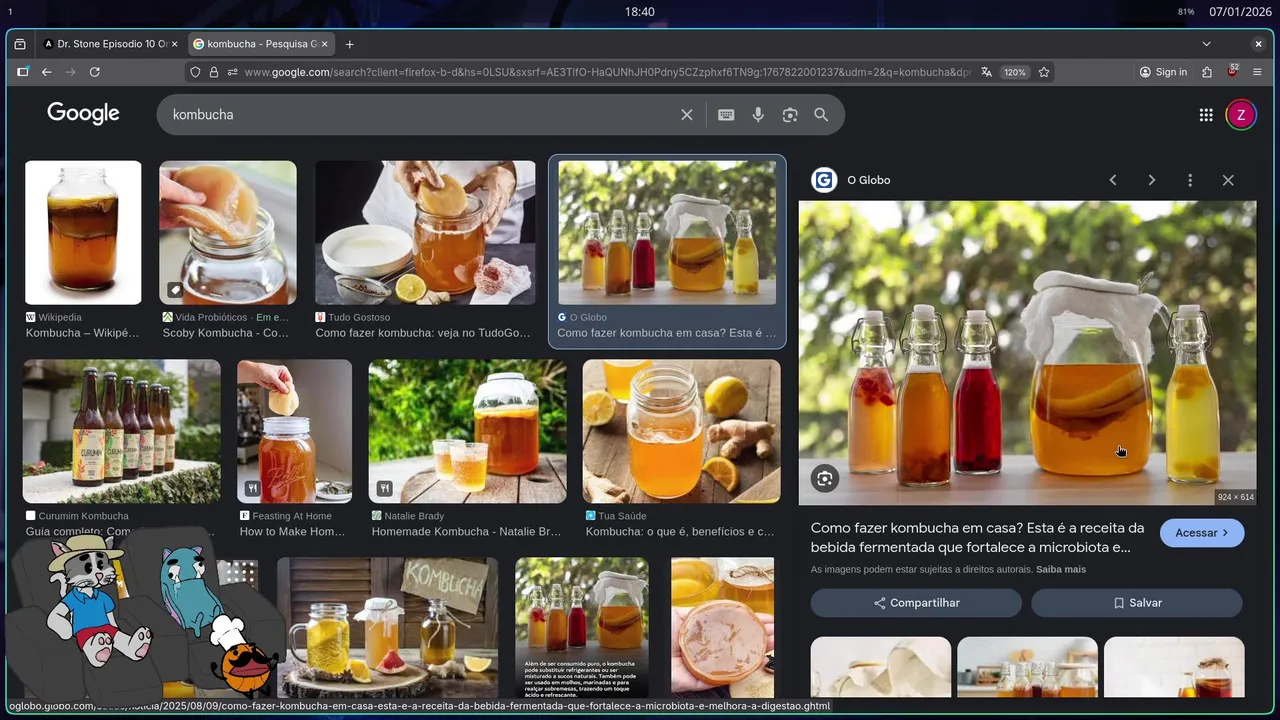Open first related image below Compartilhar
This screenshot has width=1280, height=720.
coord(881,667)
